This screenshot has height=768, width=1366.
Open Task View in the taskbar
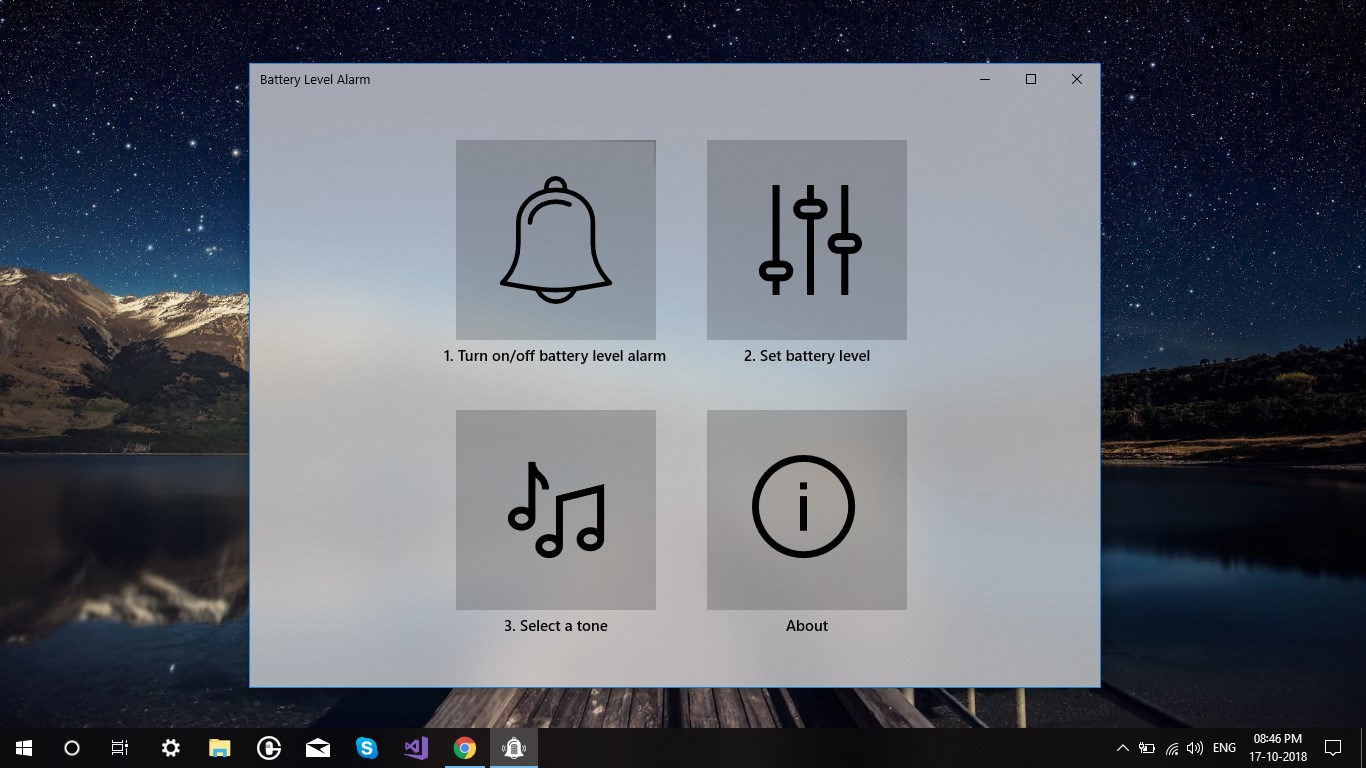[x=120, y=748]
